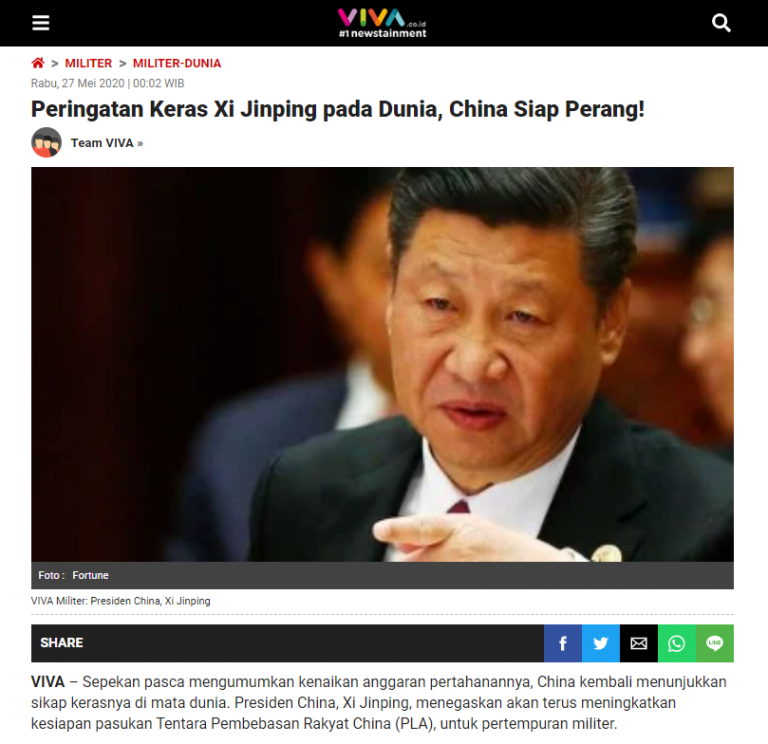Share article on Facebook

pyautogui.click(x=563, y=643)
